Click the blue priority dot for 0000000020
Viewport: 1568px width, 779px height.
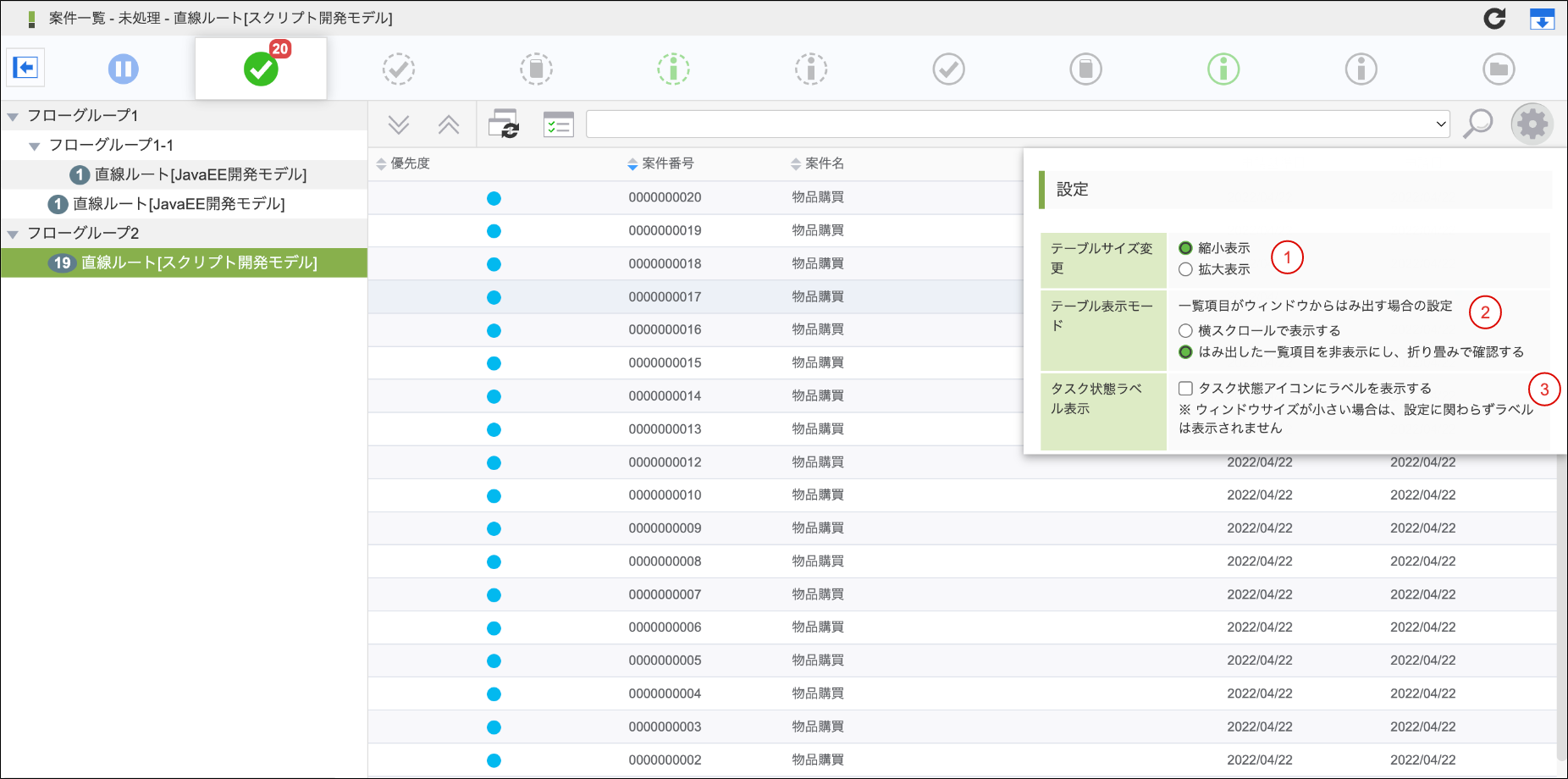(494, 198)
